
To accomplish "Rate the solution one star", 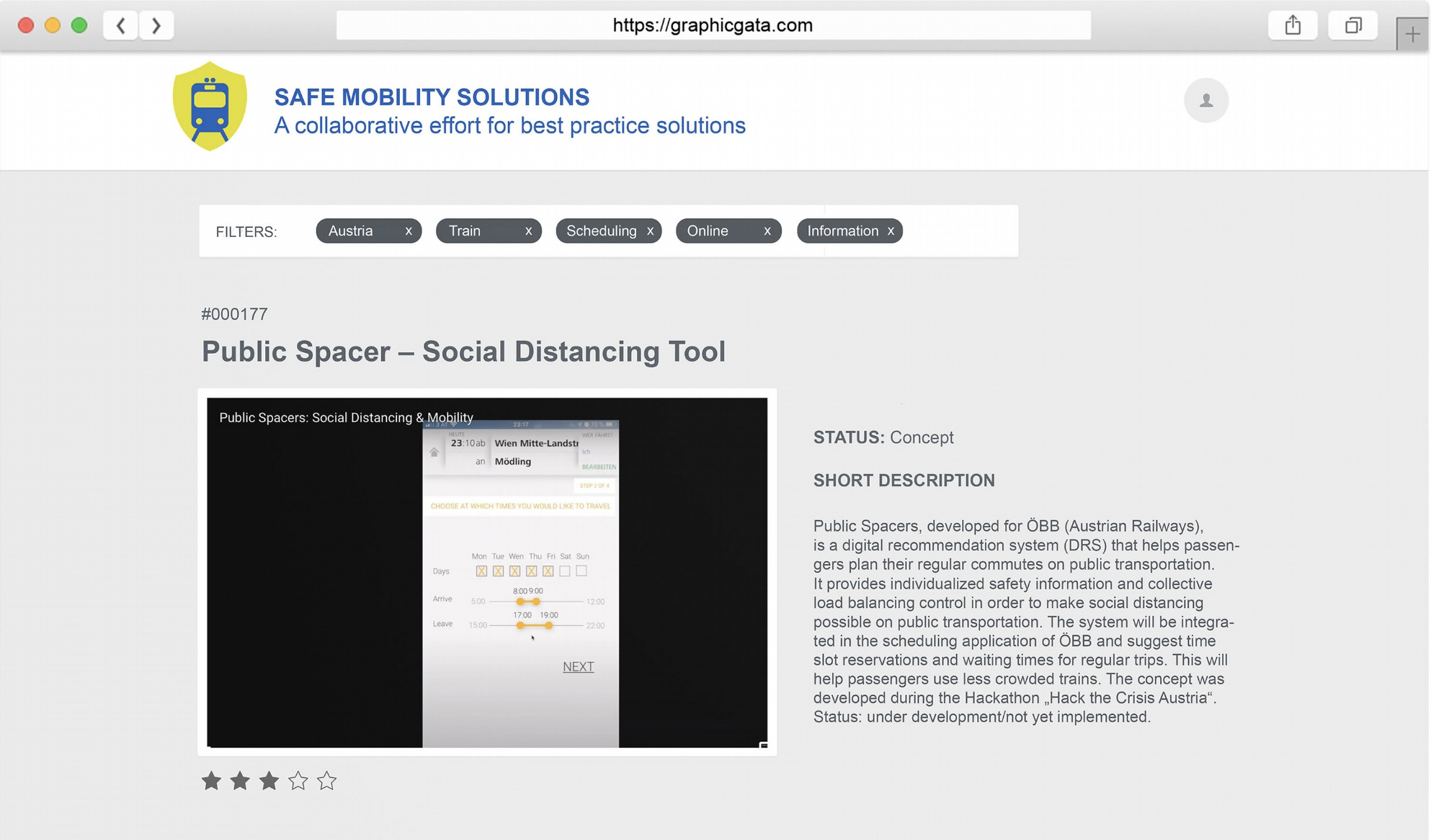I will pos(211,780).
